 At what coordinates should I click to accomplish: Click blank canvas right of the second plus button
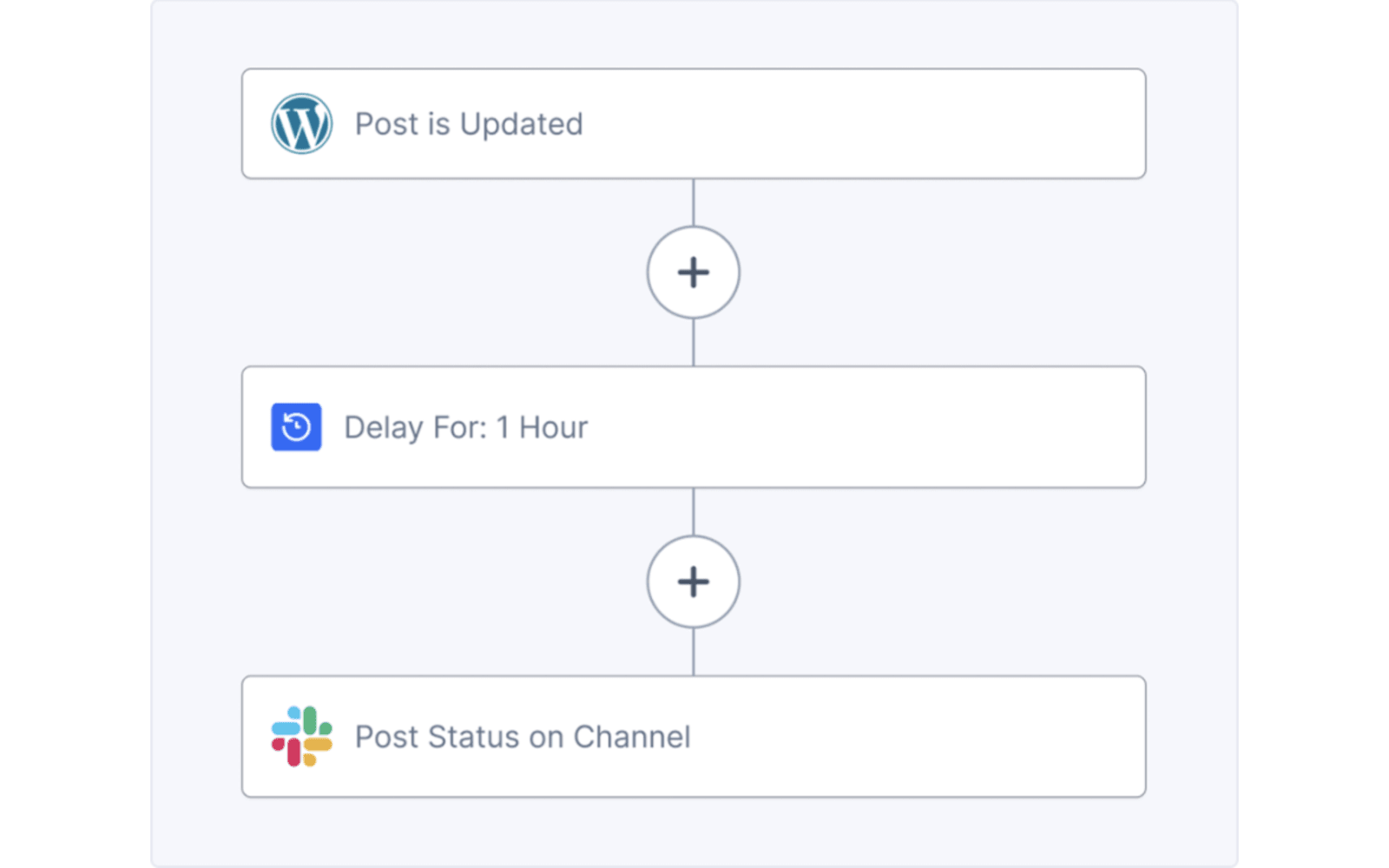[955, 582]
